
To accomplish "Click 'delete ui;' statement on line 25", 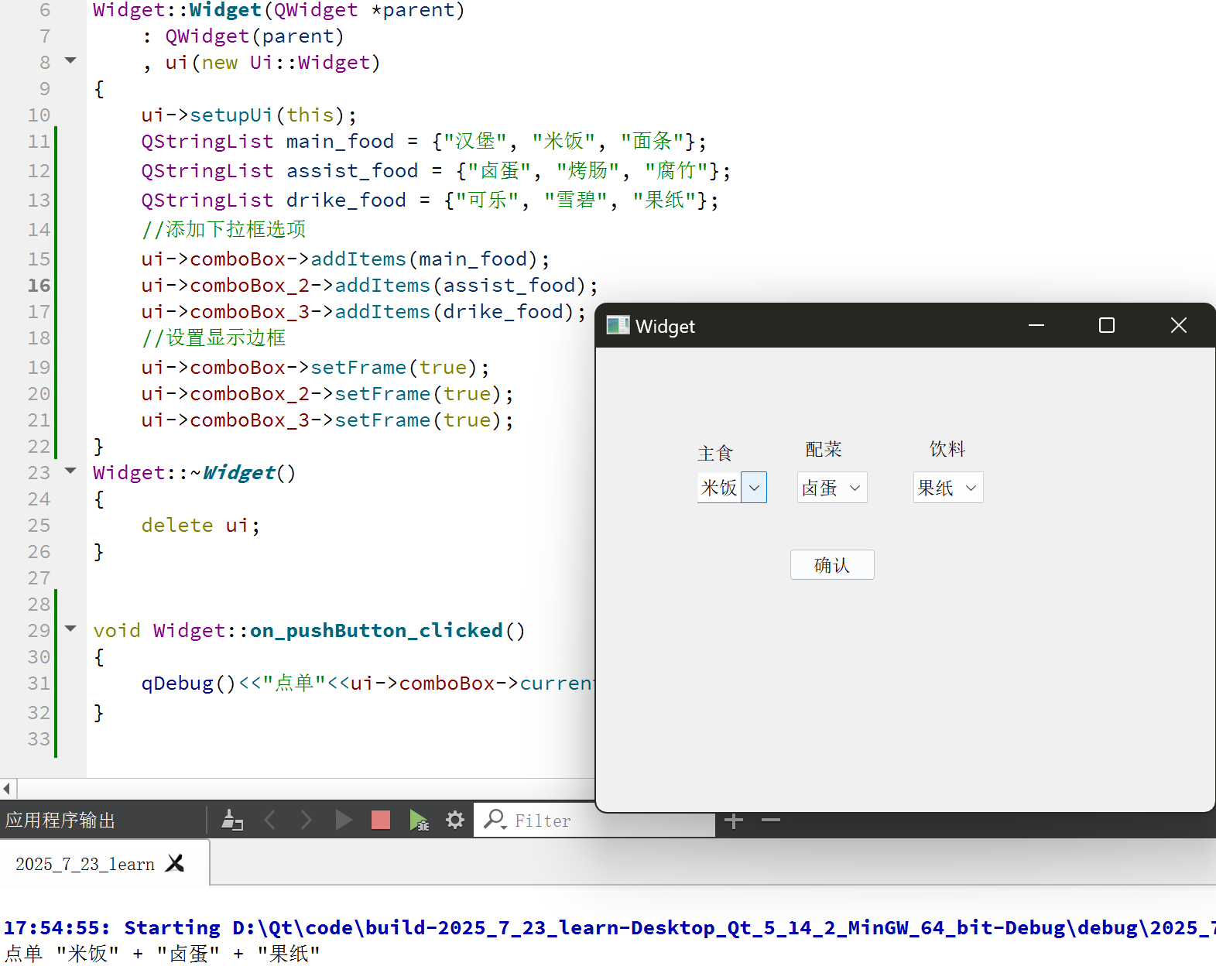I will coord(201,526).
